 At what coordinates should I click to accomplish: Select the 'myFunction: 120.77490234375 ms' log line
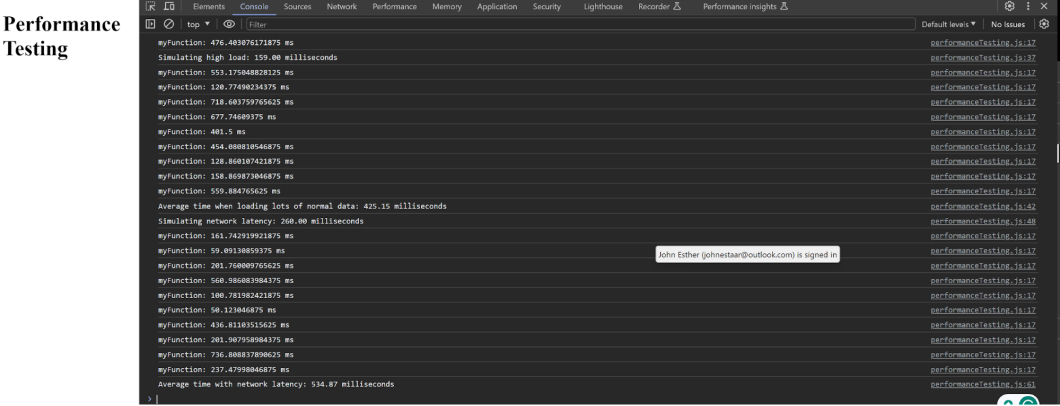pos(223,87)
